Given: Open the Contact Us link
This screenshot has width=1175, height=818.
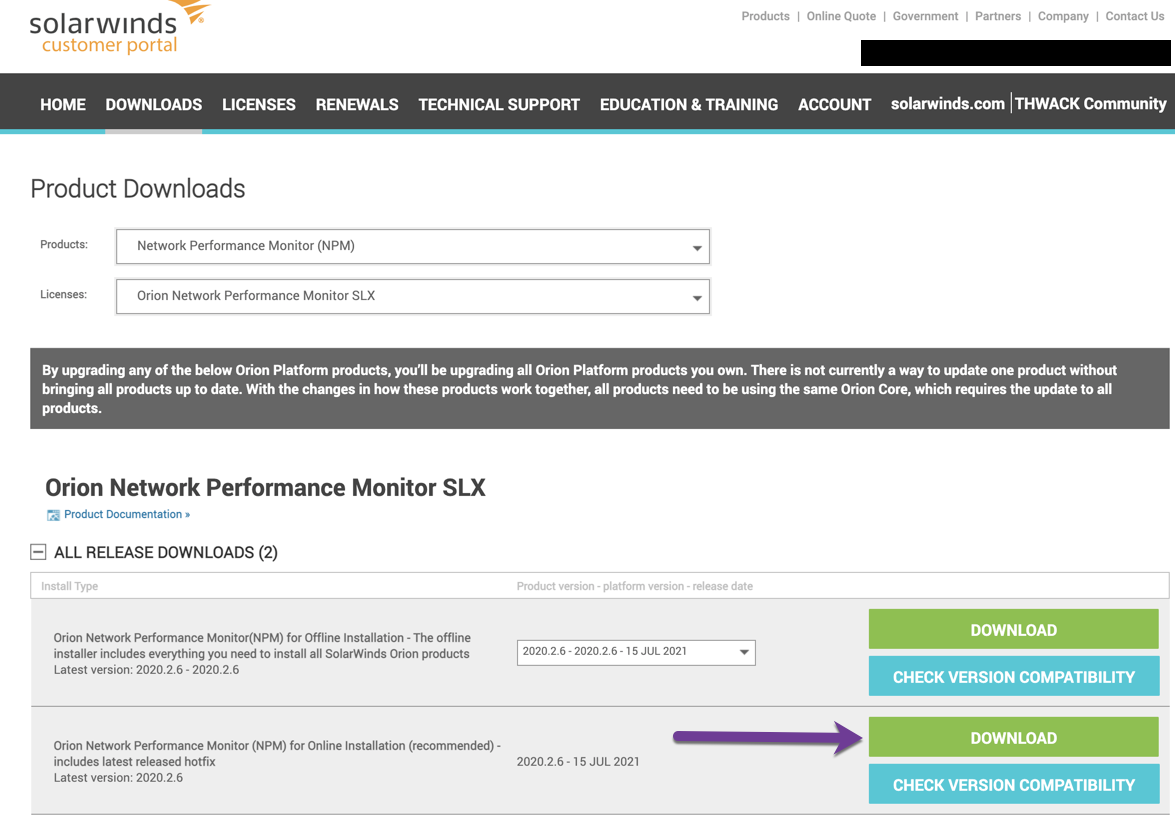Looking at the screenshot, I should [x=1135, y=16].
